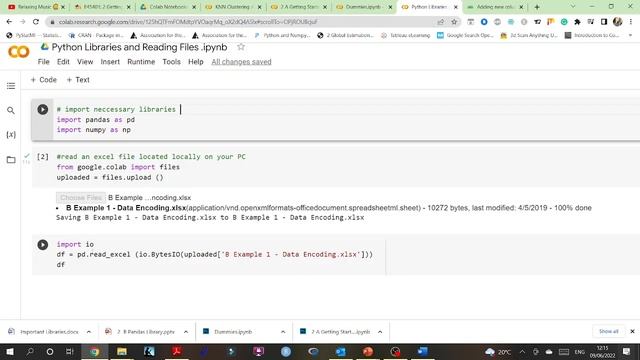The image size is (640, 360).
Task: Open the Edit menu
Action: 63,62
